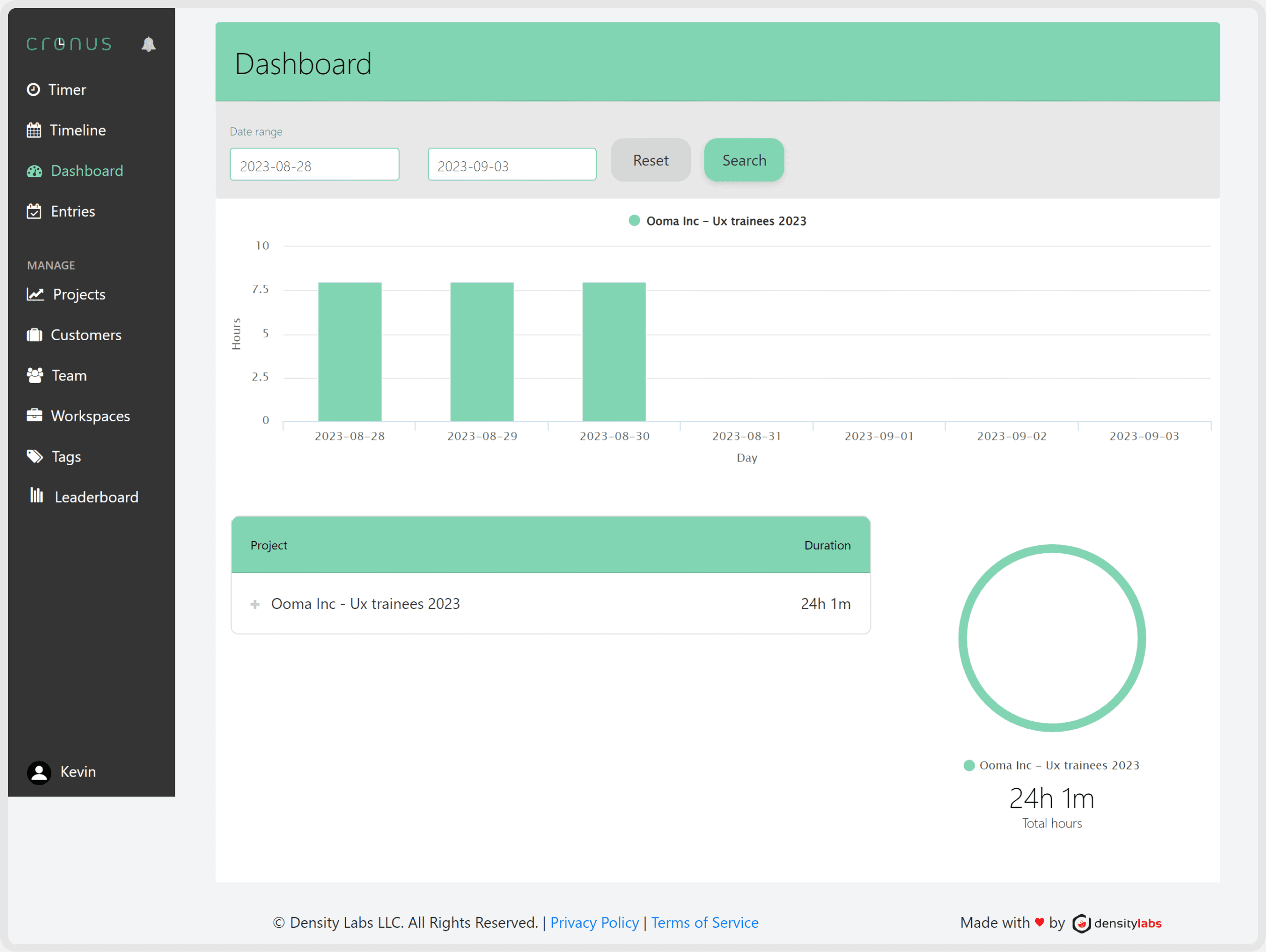Click the Leaderboard bars icon

point(37,496)
